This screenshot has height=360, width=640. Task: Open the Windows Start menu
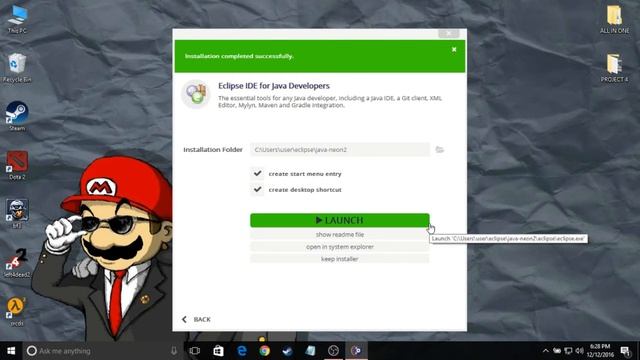coord(11,351)
